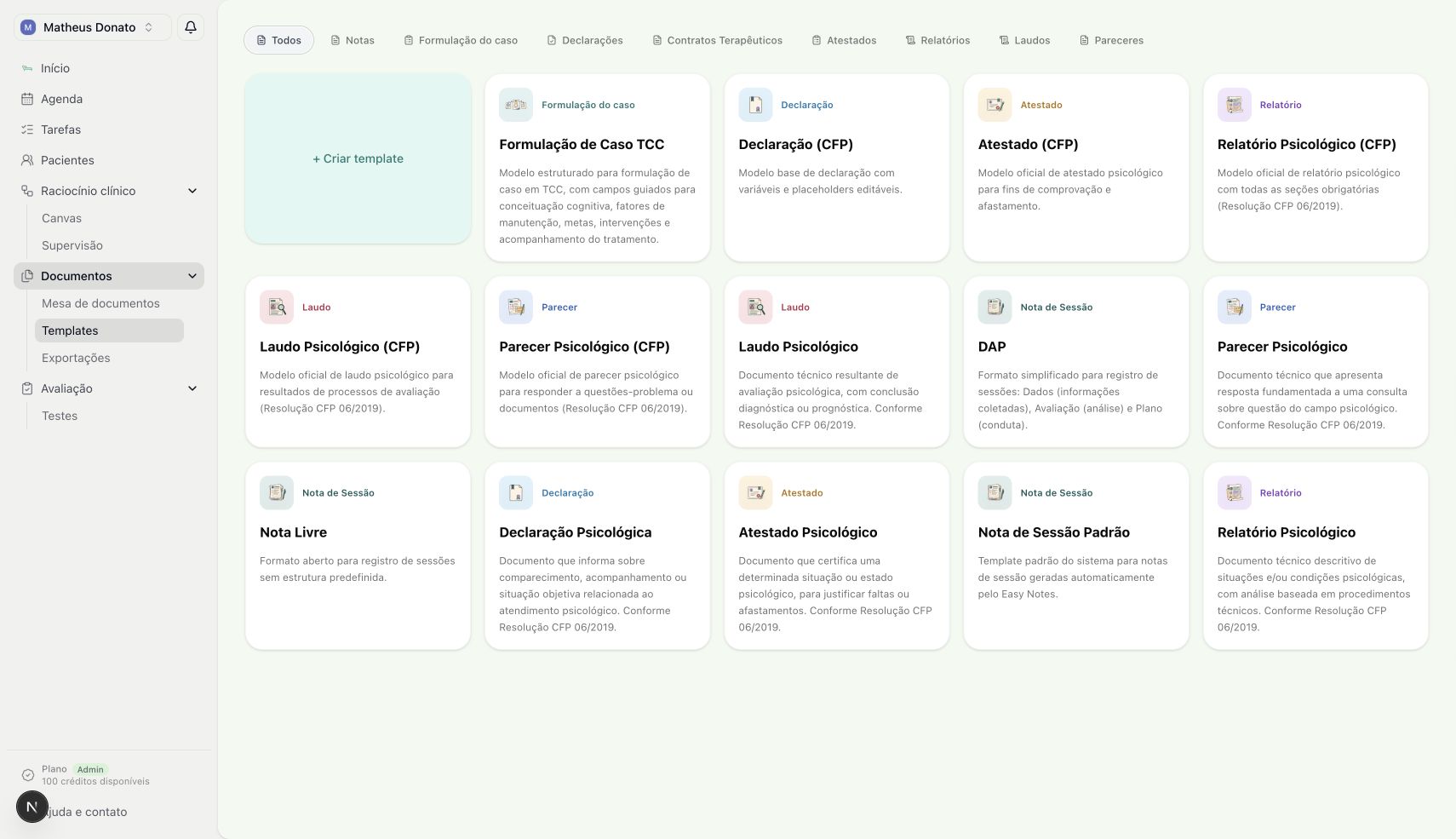Viewport: 1456px width, 839px height.
Task: Click the Laudo Psicológico card icon without CFP
Action: pos(755,307)
